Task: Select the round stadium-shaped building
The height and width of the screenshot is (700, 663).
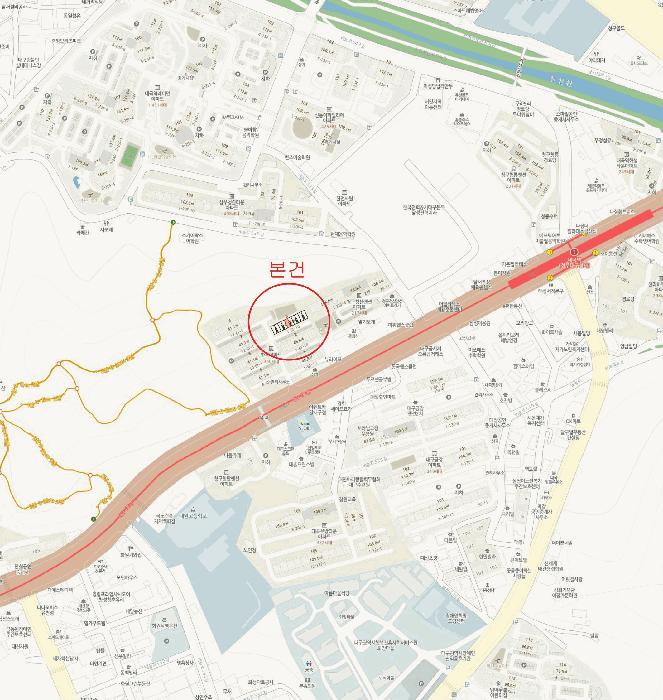Action: 302,127
